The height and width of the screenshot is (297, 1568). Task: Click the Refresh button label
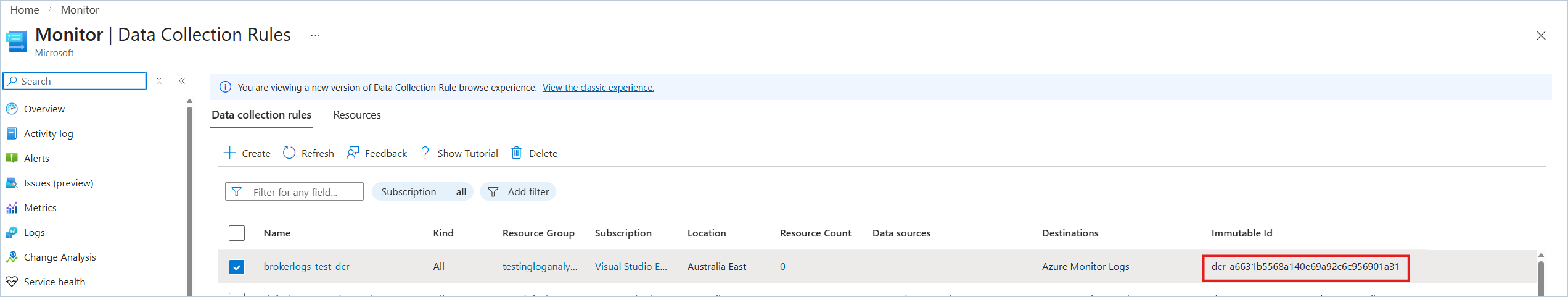pyautogui.click(x=318, y=153)
